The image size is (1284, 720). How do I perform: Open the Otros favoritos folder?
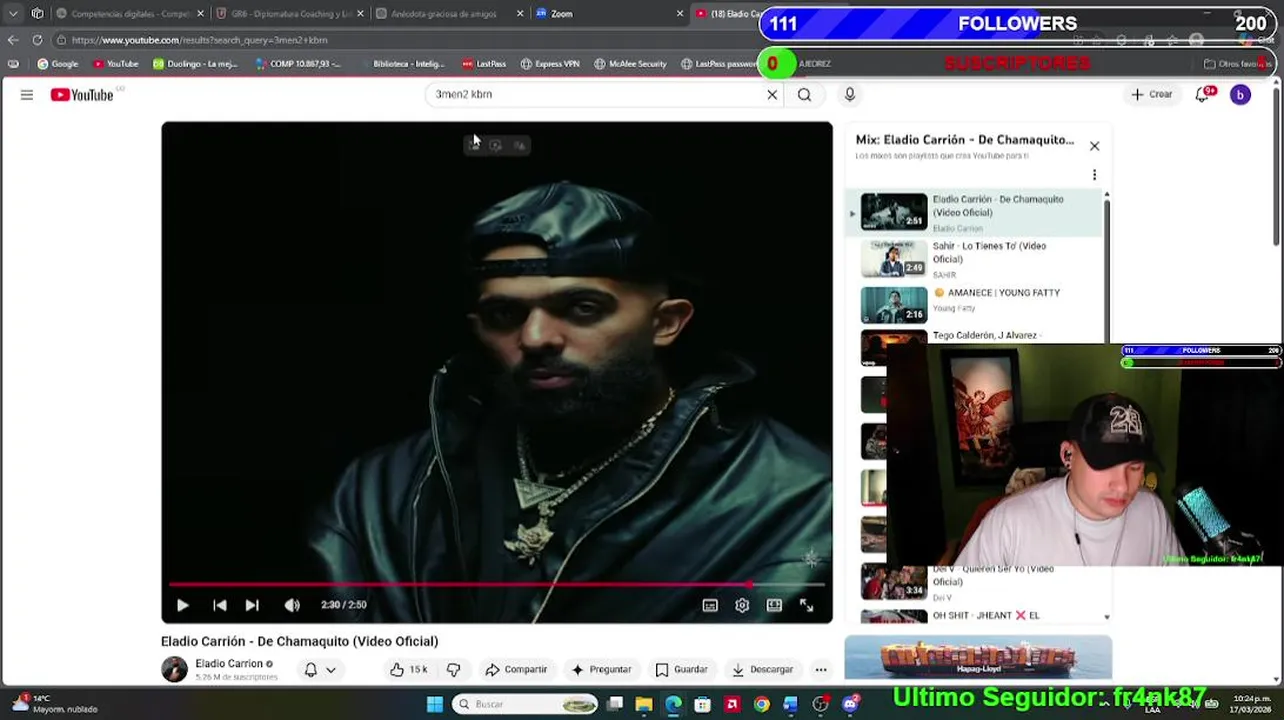tap(1236, 64)
